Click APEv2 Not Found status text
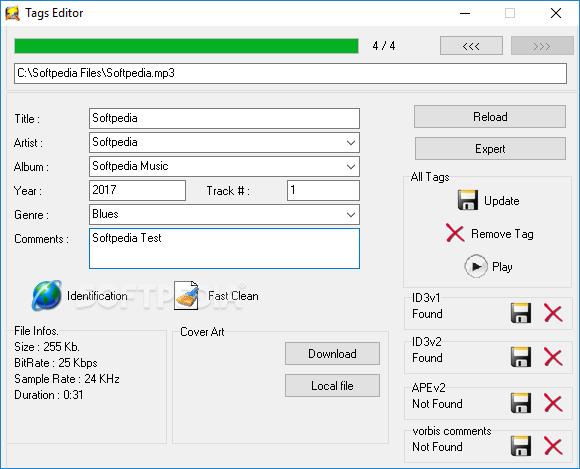The image size is (580, 469). [x=437, y=404]
